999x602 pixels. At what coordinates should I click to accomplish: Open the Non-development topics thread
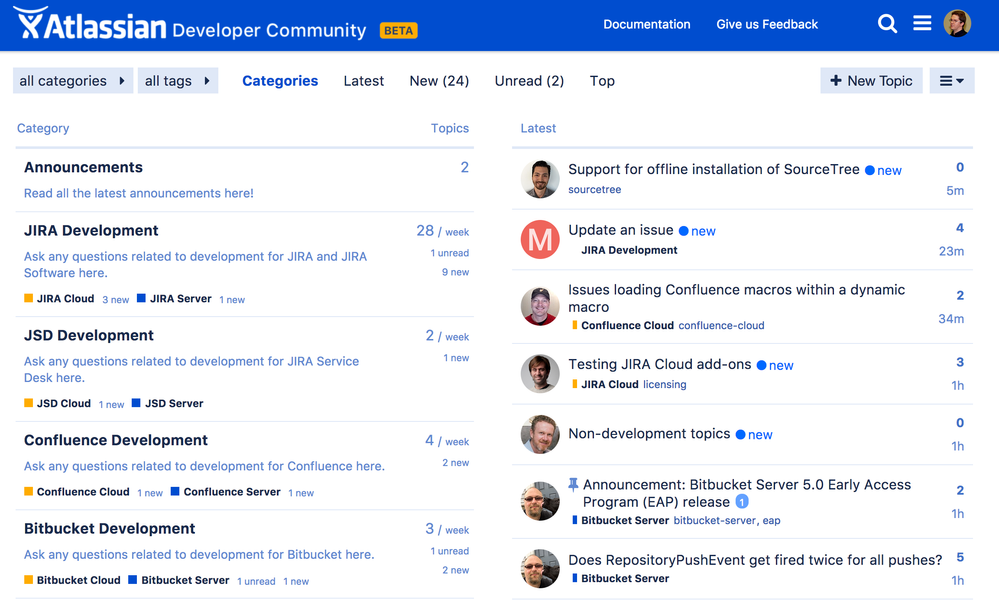[x=649, y=434]
